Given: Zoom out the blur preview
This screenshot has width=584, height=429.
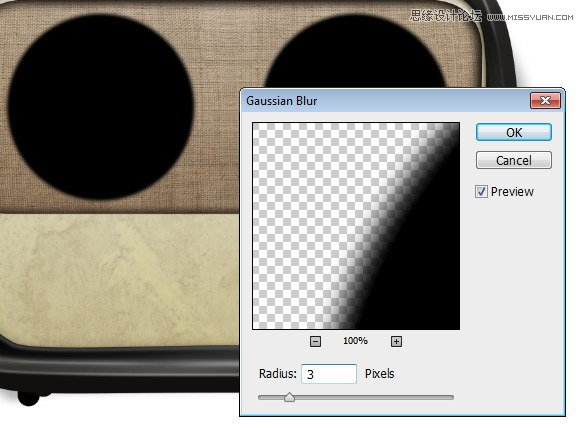Looking at the screenshot, I should 315,341.
